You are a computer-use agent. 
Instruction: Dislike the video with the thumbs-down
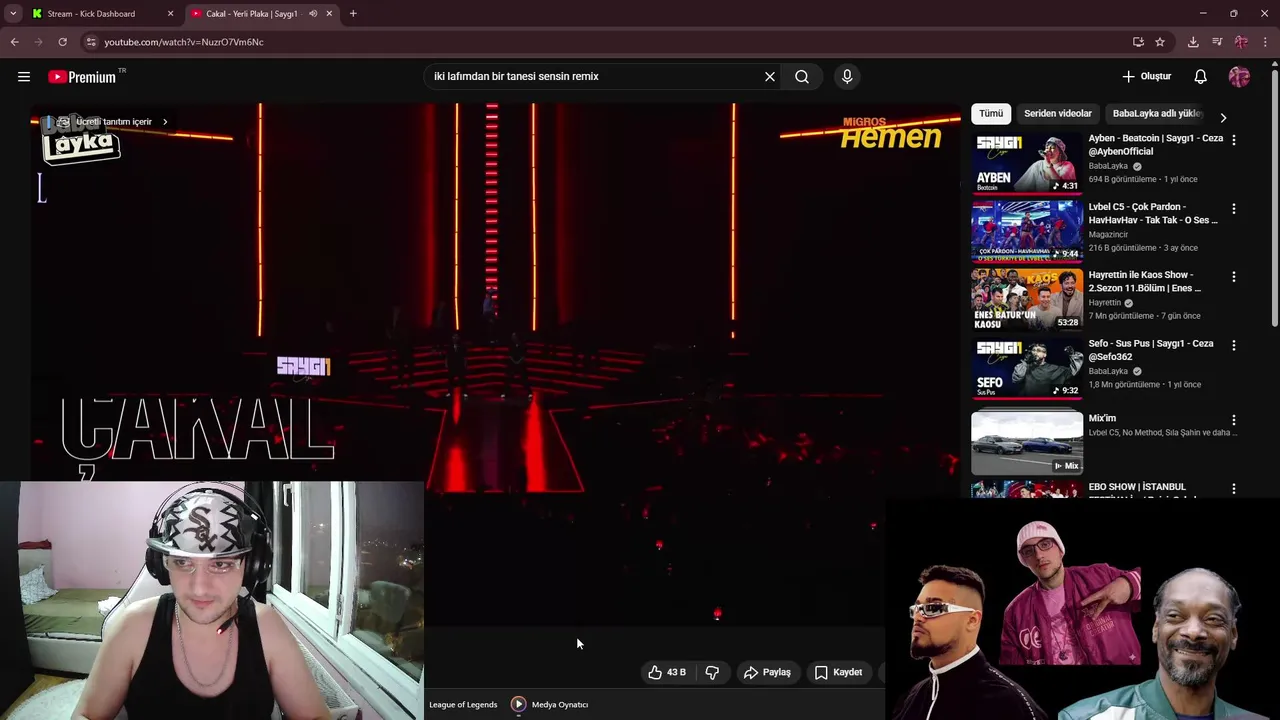[x=712, y=672]
